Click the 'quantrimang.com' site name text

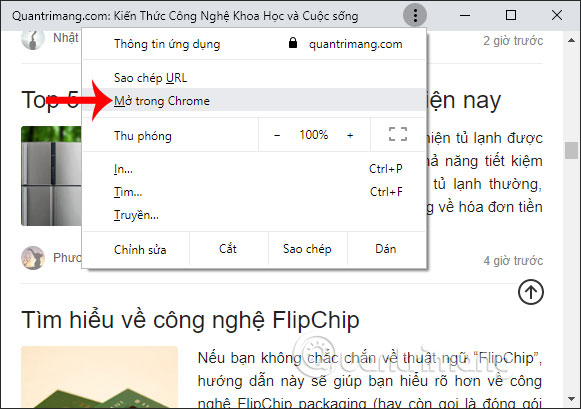tap(356, 44)
